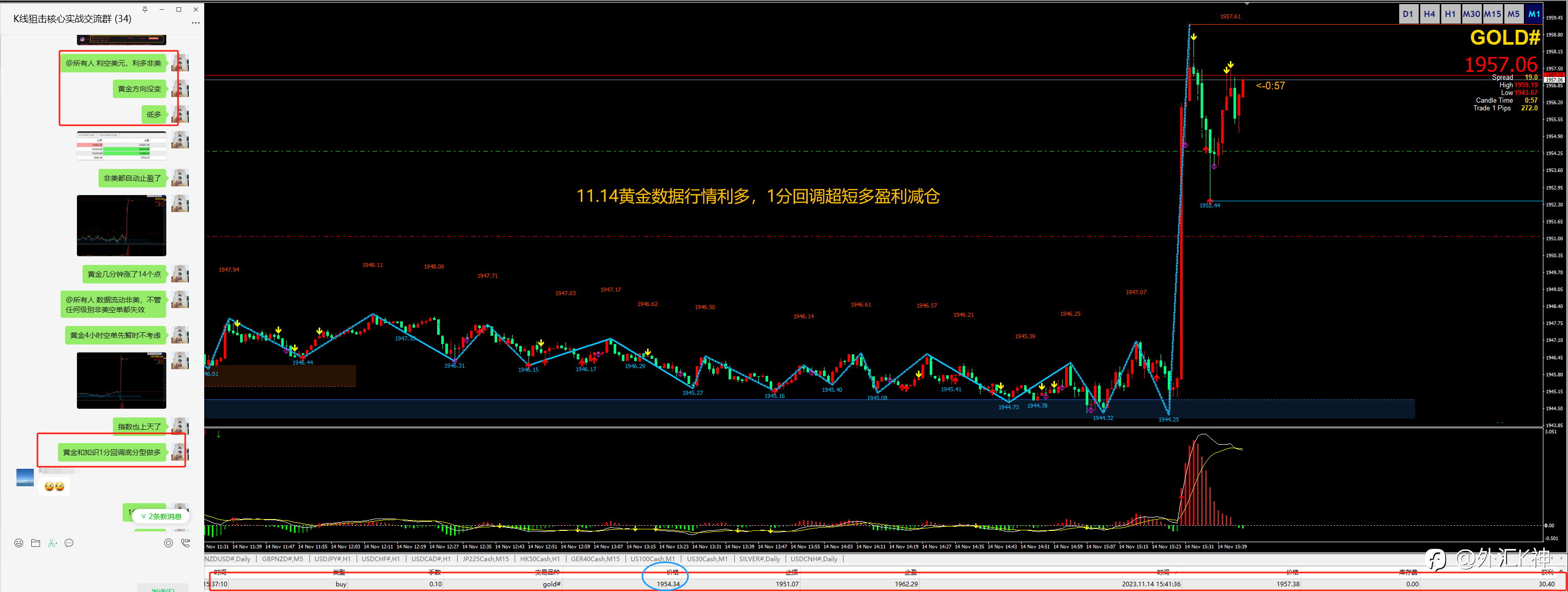Open the USDJPY#,H1 chart tab
This screenshot has width=1568, height=592.
(332, 559)
